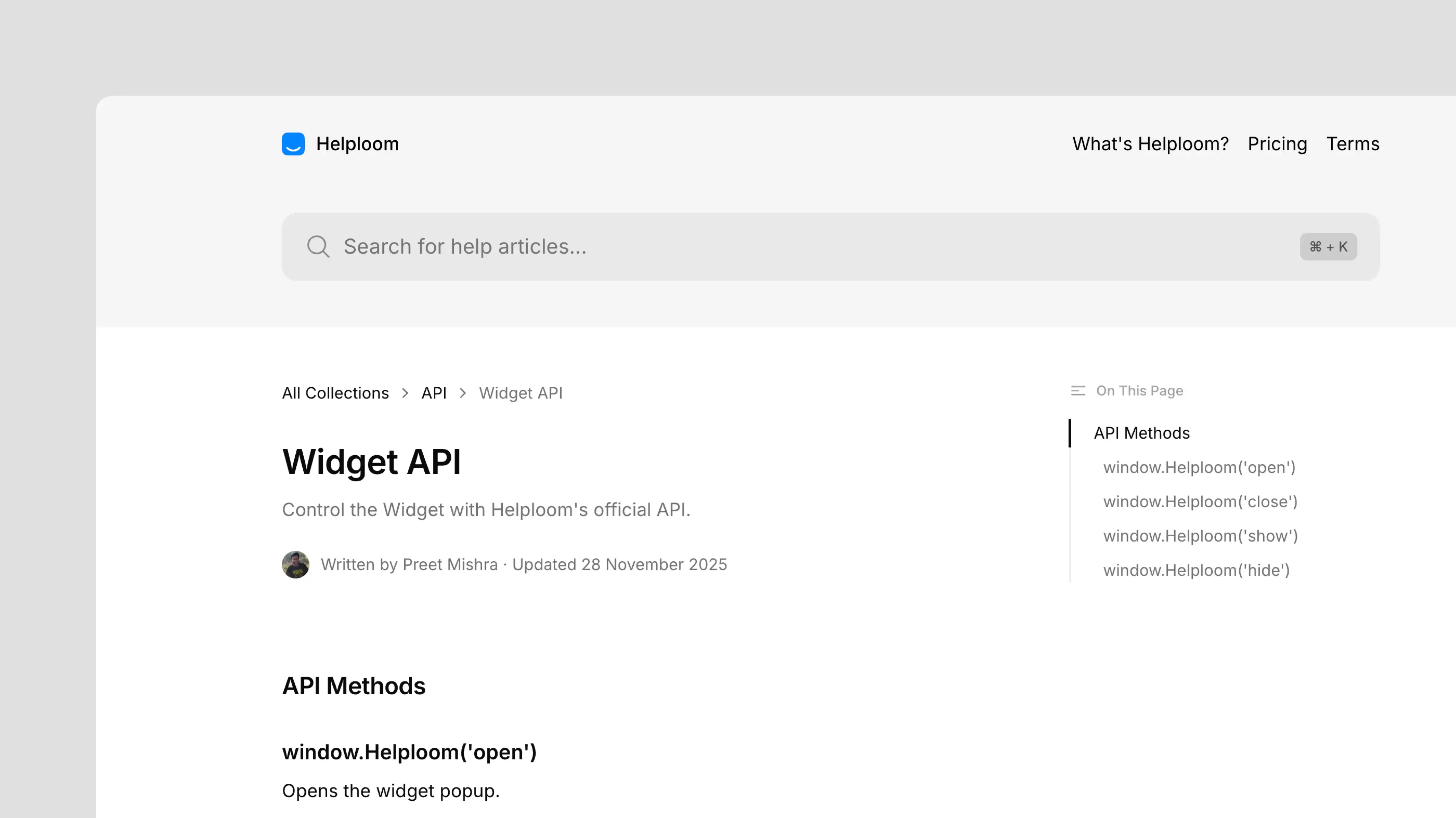Viewport: 1456px width, 818px height.
Task: Click the search magnifier icon
Action: (x=318, y=247)
